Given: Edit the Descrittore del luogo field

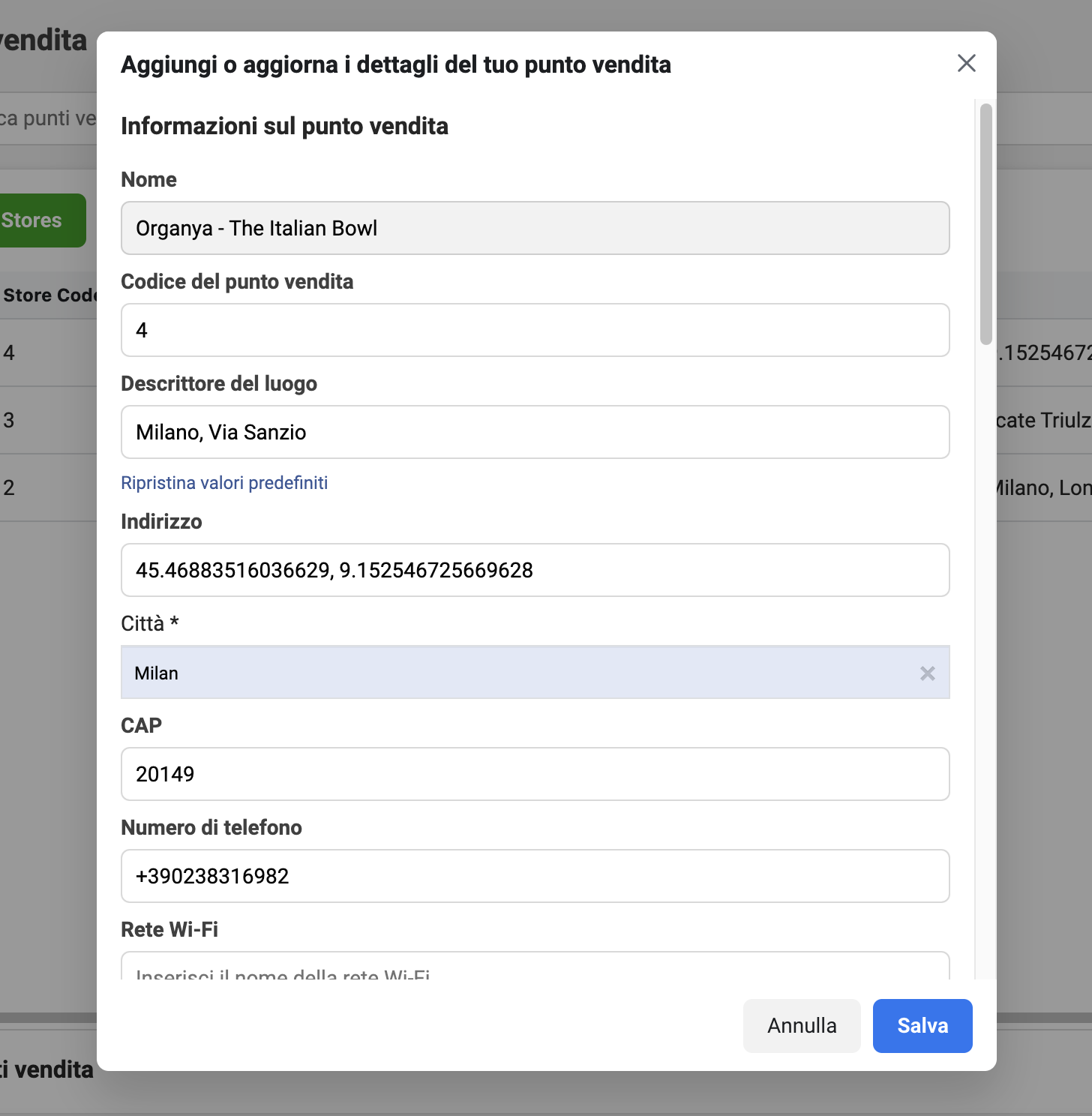Looking at the screenshot, I should [x=535, y=432].
